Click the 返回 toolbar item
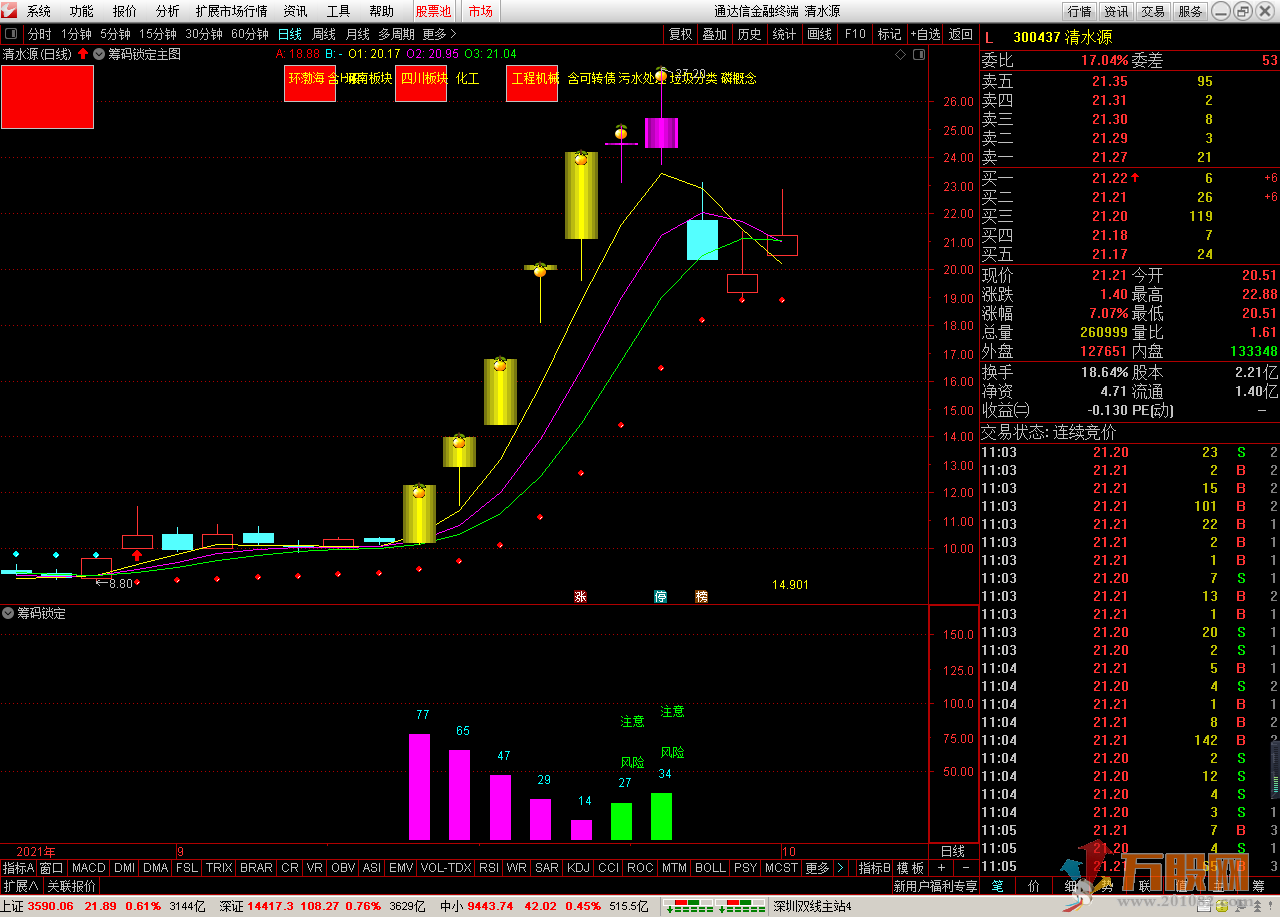 pyautogui.click(x=961, y=34)
